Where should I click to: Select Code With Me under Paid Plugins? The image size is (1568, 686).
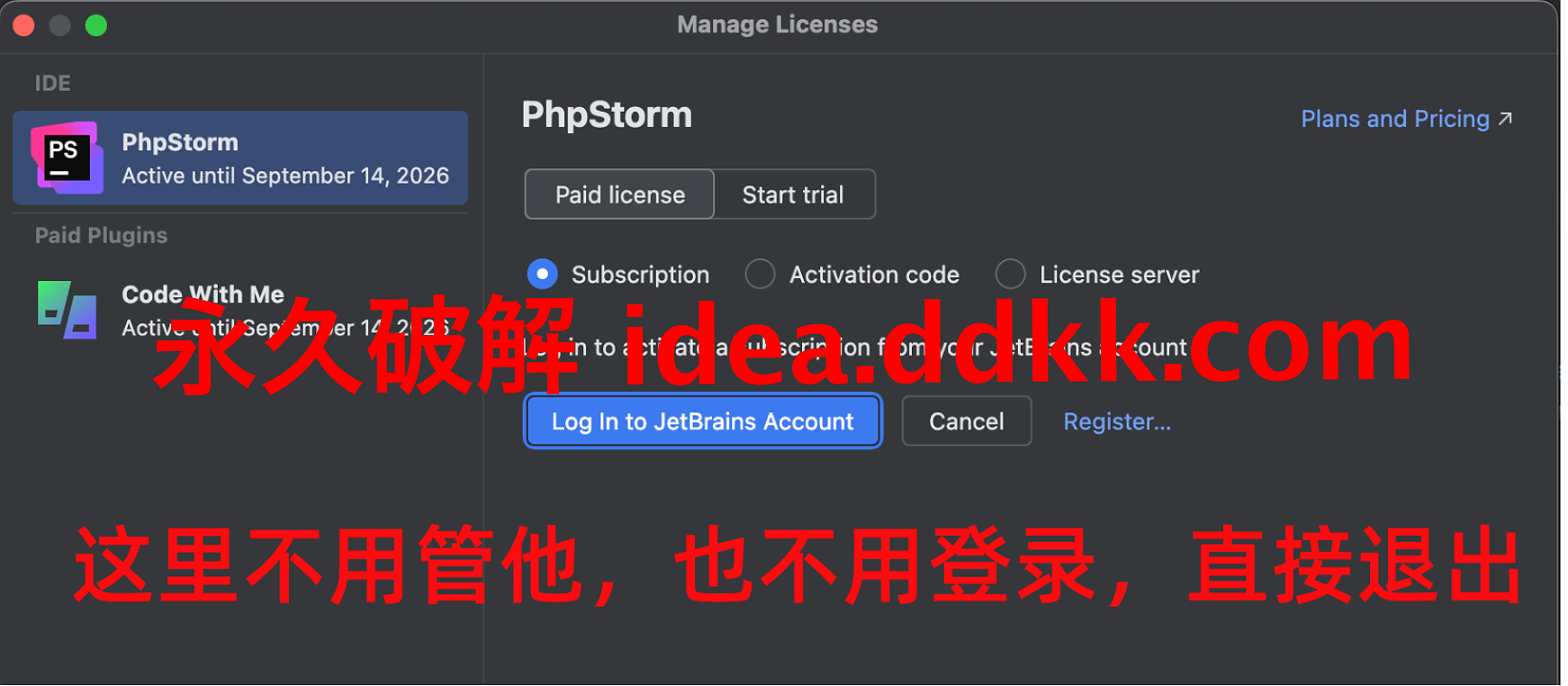point(240,310)
